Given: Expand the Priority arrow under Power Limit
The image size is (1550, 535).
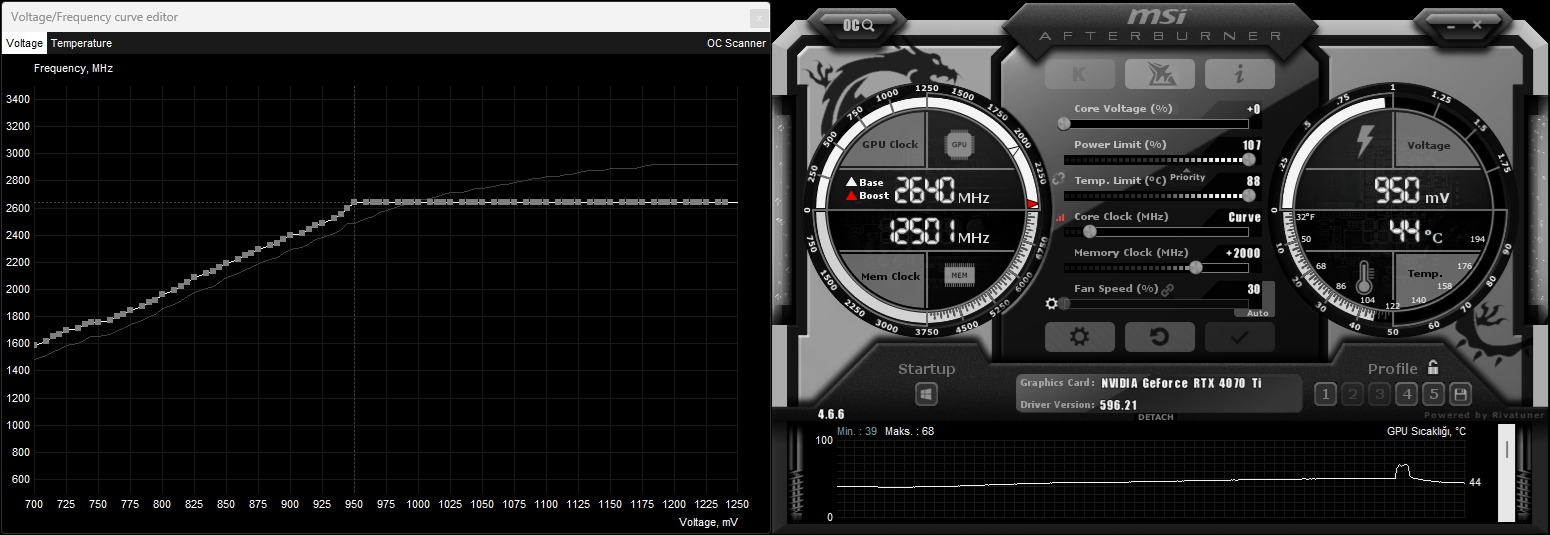Looking at the screenshot, I should point(1187,172).
